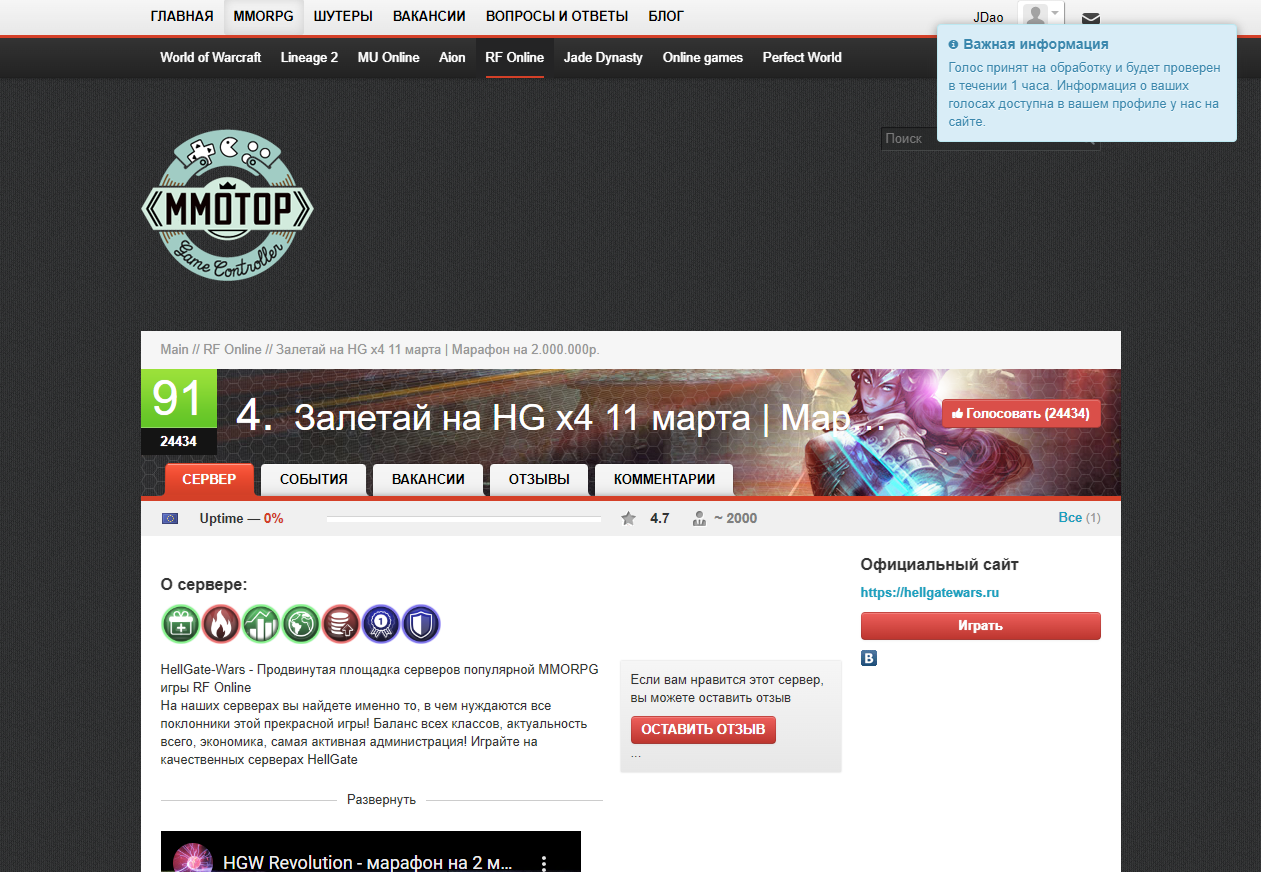1261x872 pixels.
Task: Click the Официальный сайт heading
Action: point(940,564)
